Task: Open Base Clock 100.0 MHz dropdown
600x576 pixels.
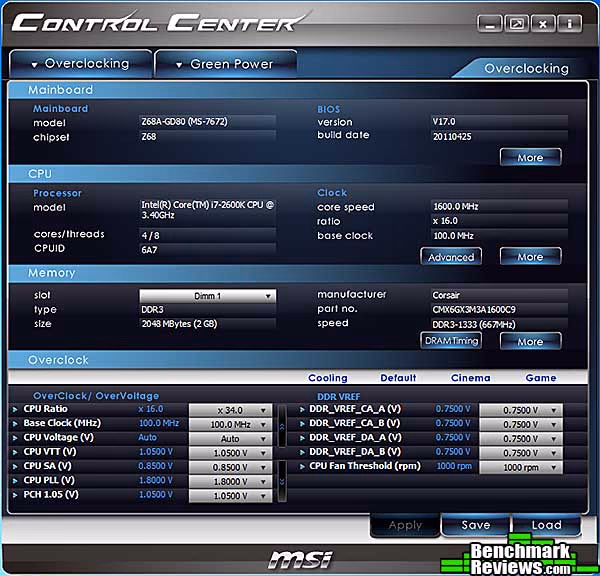Action: [230, 424]
